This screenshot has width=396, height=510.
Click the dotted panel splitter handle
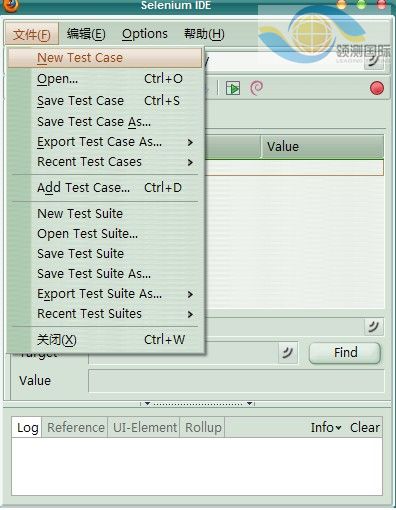198,404
